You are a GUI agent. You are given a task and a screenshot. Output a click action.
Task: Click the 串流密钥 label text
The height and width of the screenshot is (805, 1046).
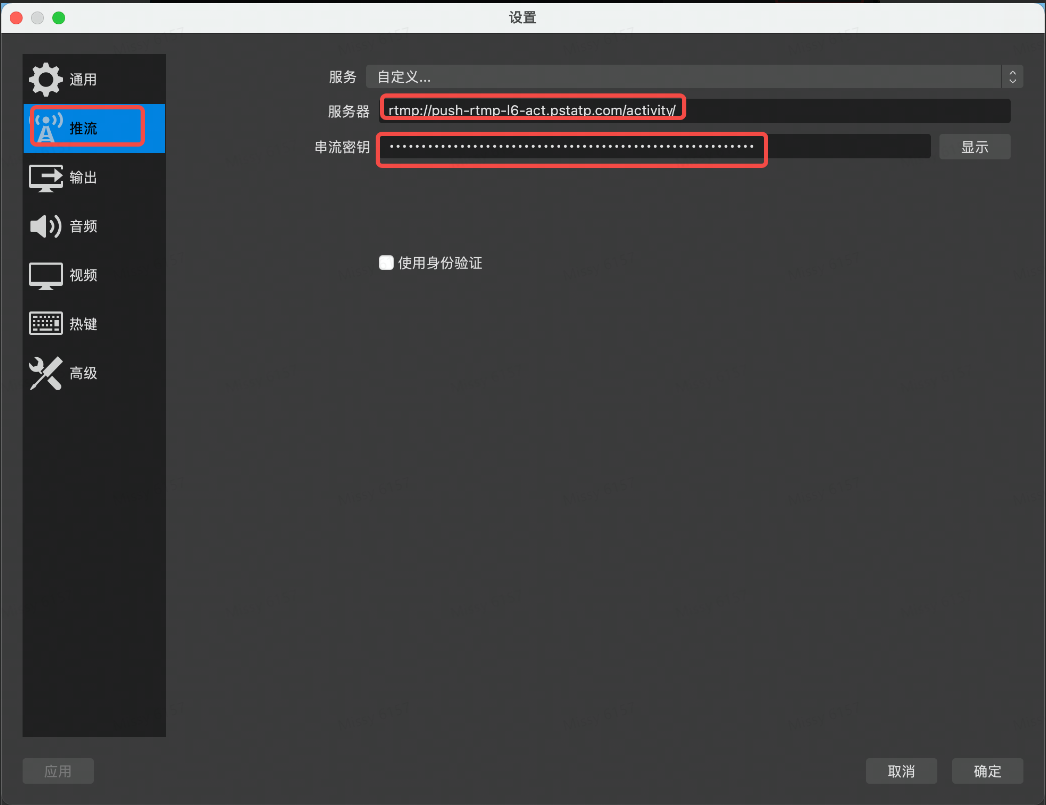[x=342, y=147]
